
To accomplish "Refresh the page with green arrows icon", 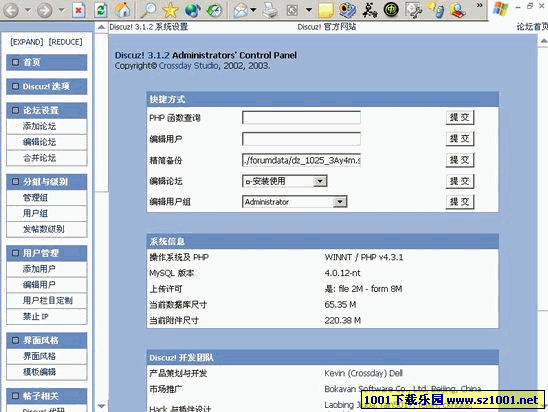I will 101,10.
